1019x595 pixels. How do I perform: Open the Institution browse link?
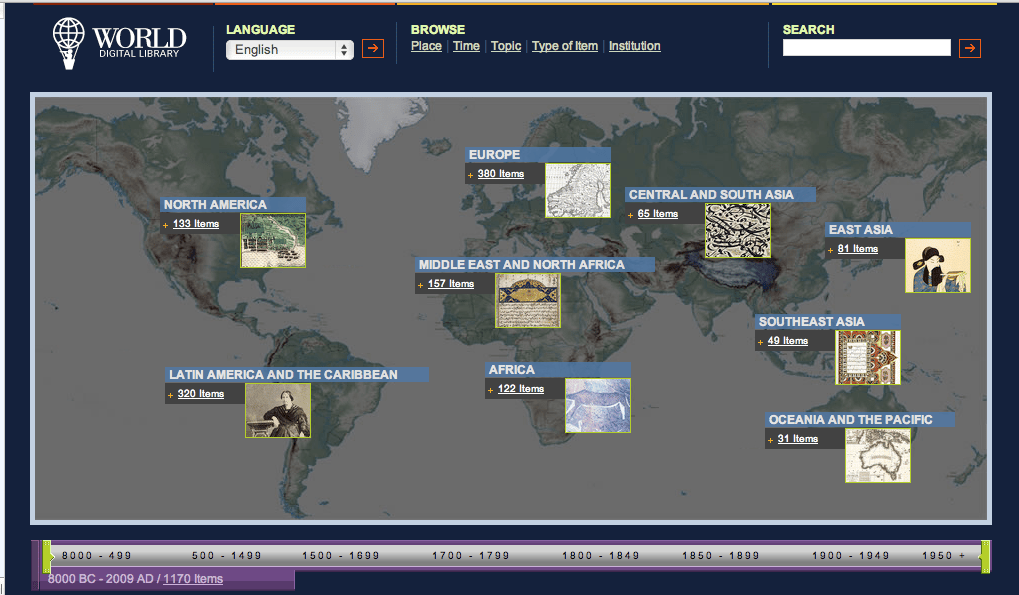634,46
